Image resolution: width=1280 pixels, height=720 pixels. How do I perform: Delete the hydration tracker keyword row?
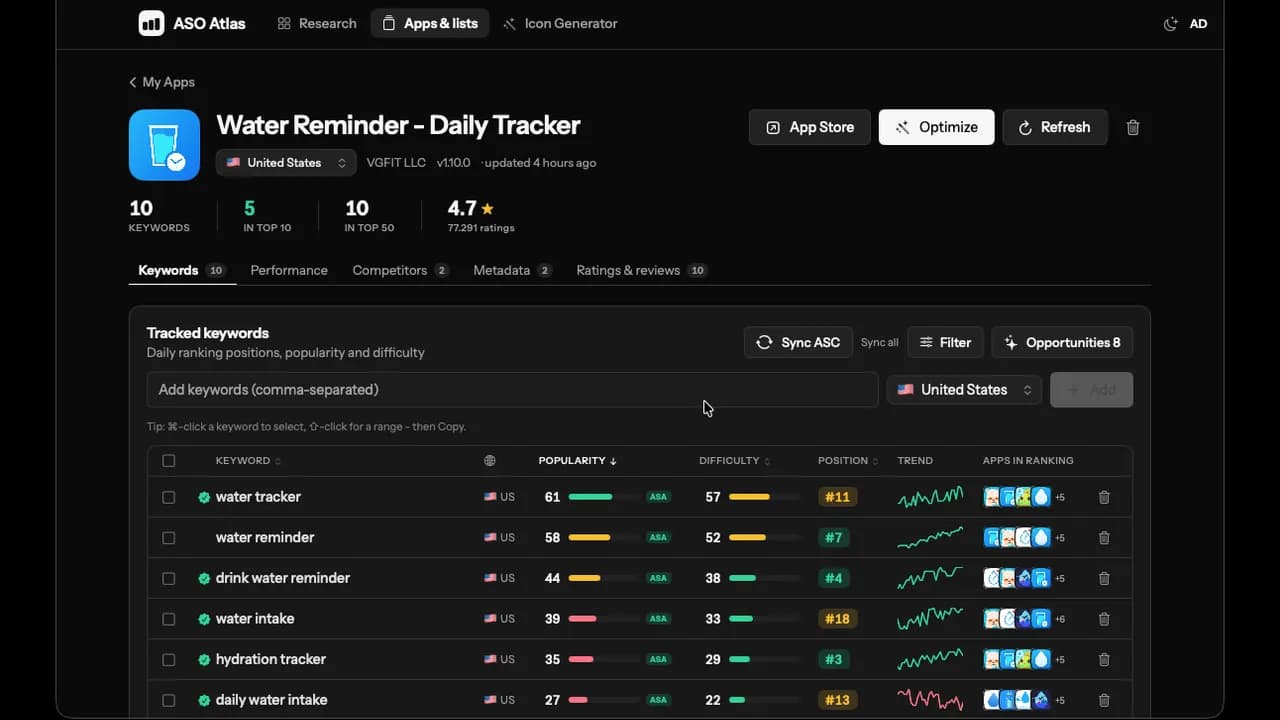(1104, 660)
